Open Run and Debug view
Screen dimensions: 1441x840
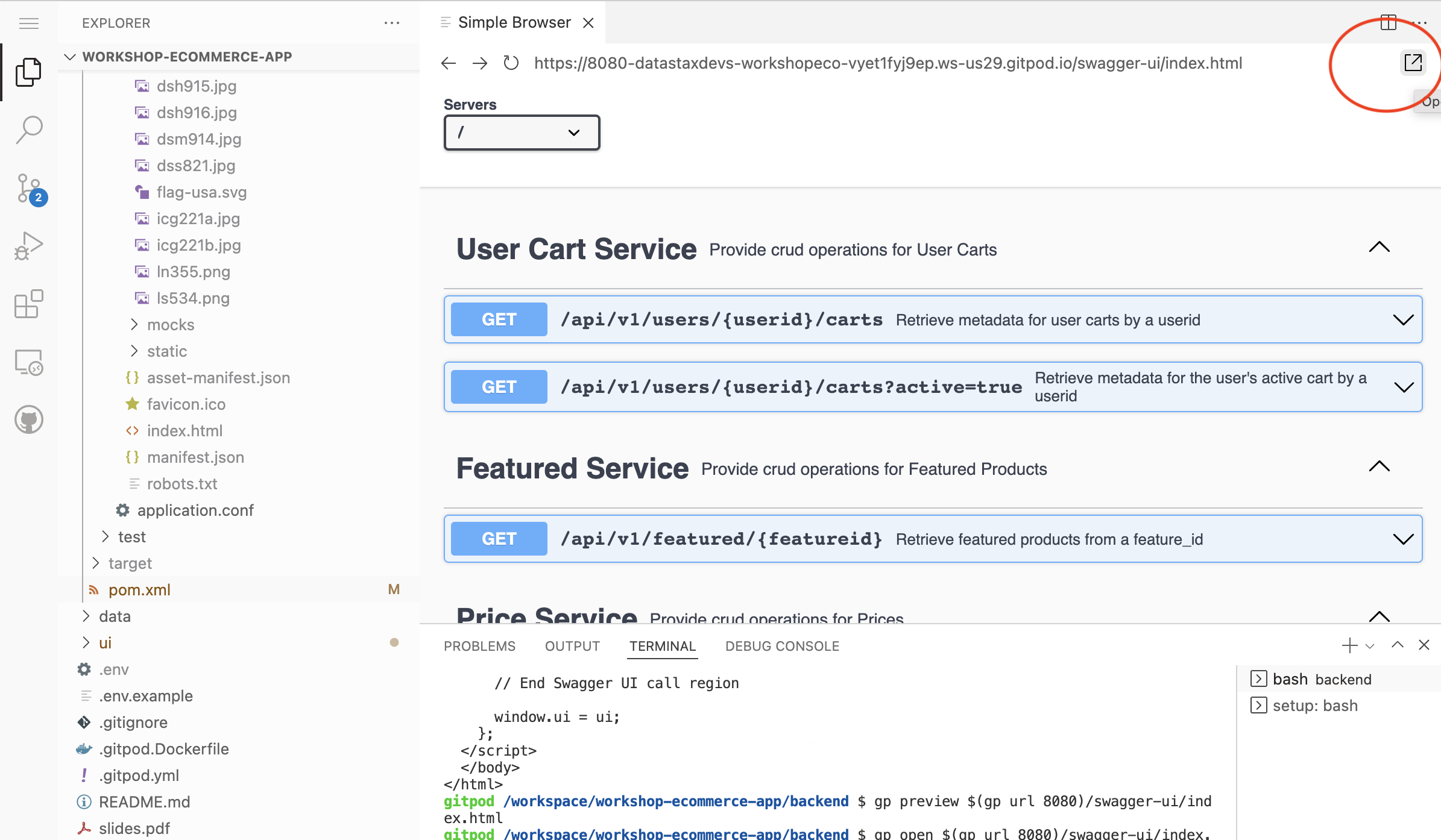pos(29,246)
